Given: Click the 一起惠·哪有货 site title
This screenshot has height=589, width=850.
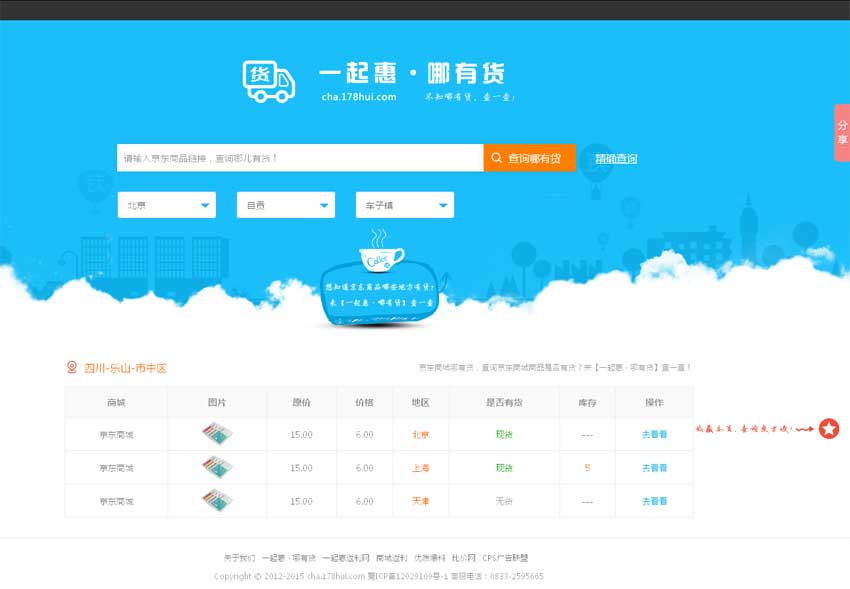Looking at the screenshot, I should click(412, 73).
